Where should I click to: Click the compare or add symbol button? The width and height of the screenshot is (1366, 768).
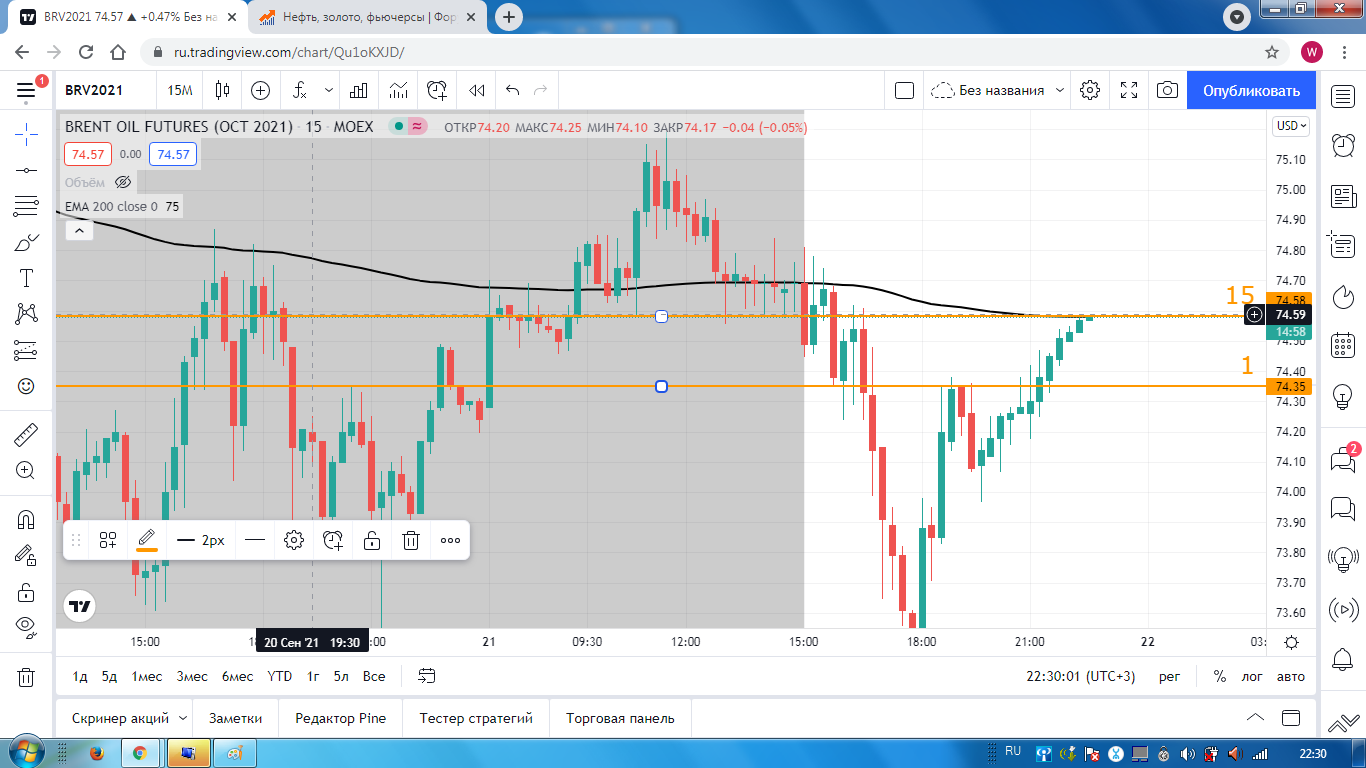(x=260, y=90)
